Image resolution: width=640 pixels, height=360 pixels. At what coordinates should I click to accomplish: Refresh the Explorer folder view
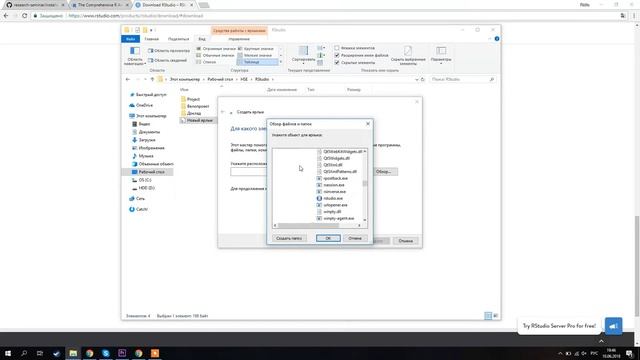pyautogui.click(x=423, y=79)
